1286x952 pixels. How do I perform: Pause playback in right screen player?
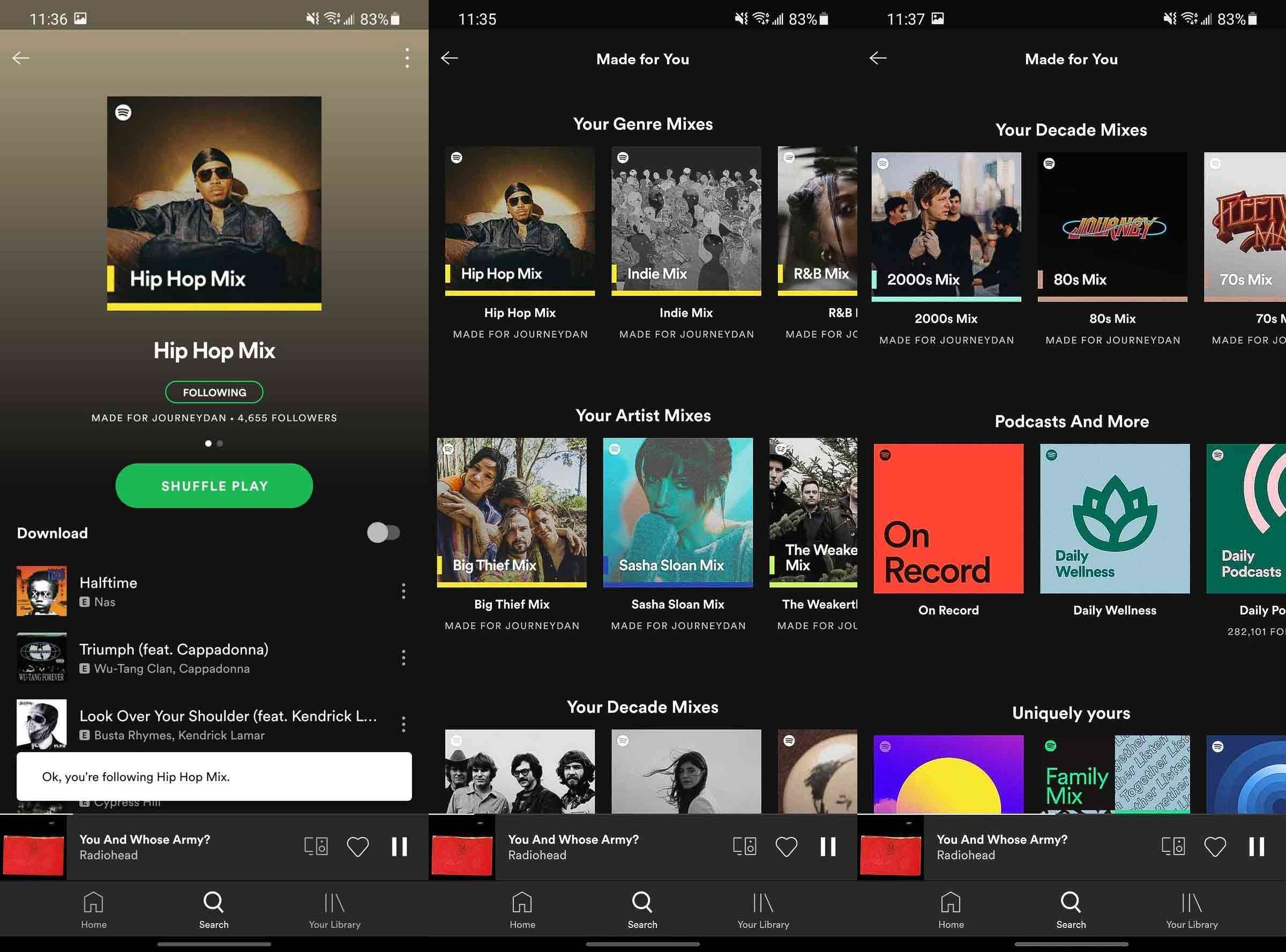coord(1257,846)
